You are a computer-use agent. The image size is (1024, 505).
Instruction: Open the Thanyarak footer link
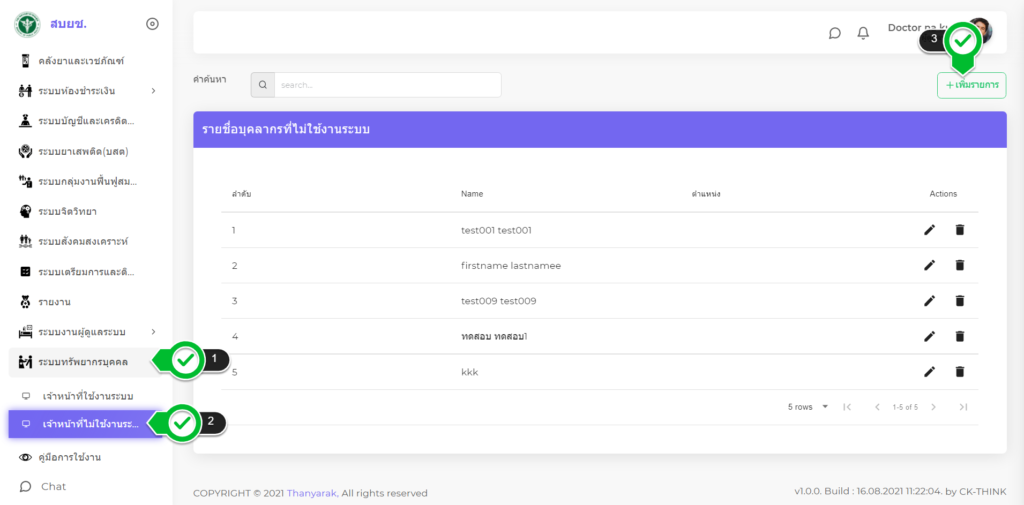click(x=312, y=493)
